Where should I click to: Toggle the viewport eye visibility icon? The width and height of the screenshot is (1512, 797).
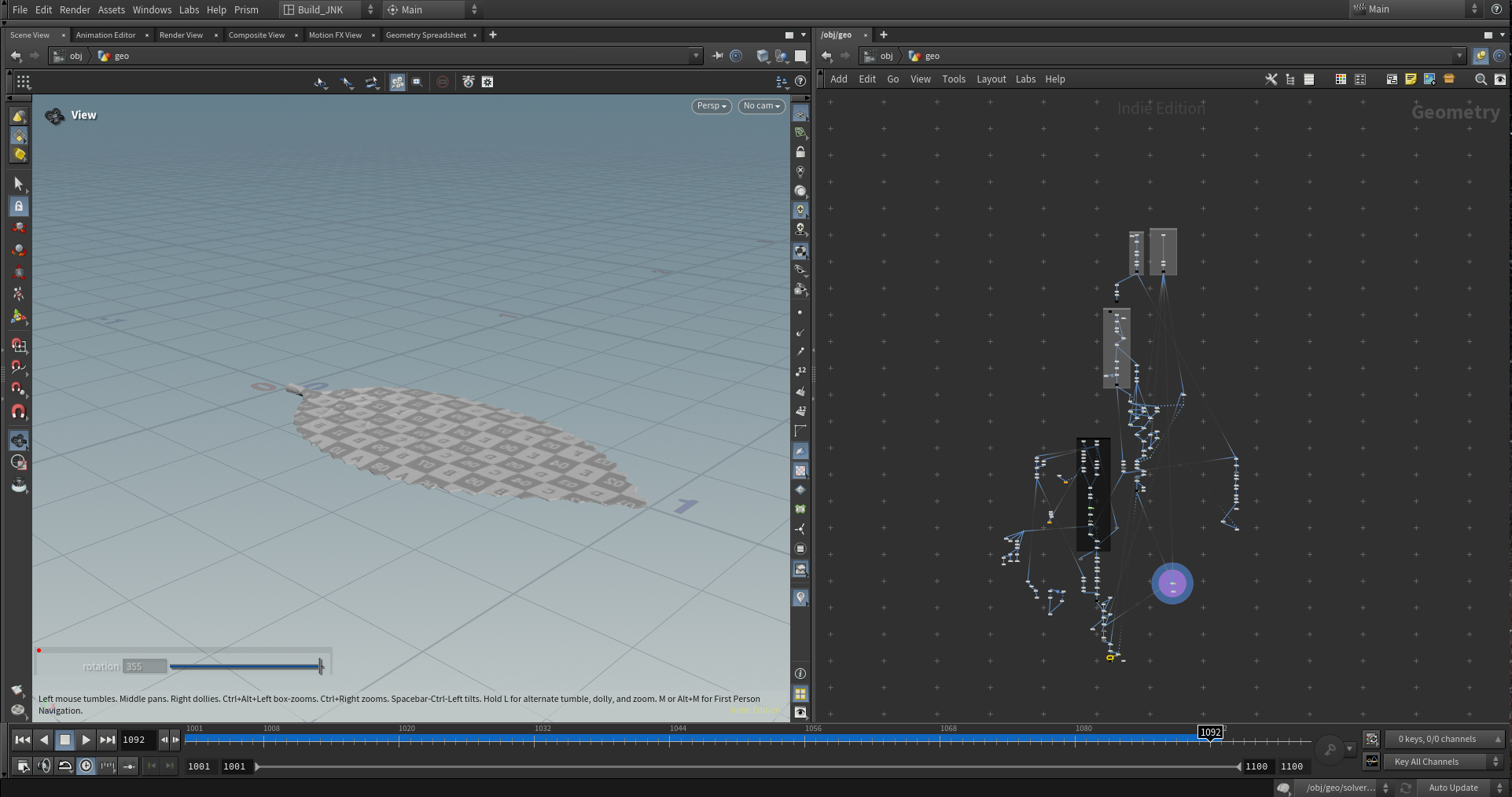pos(800,713)
